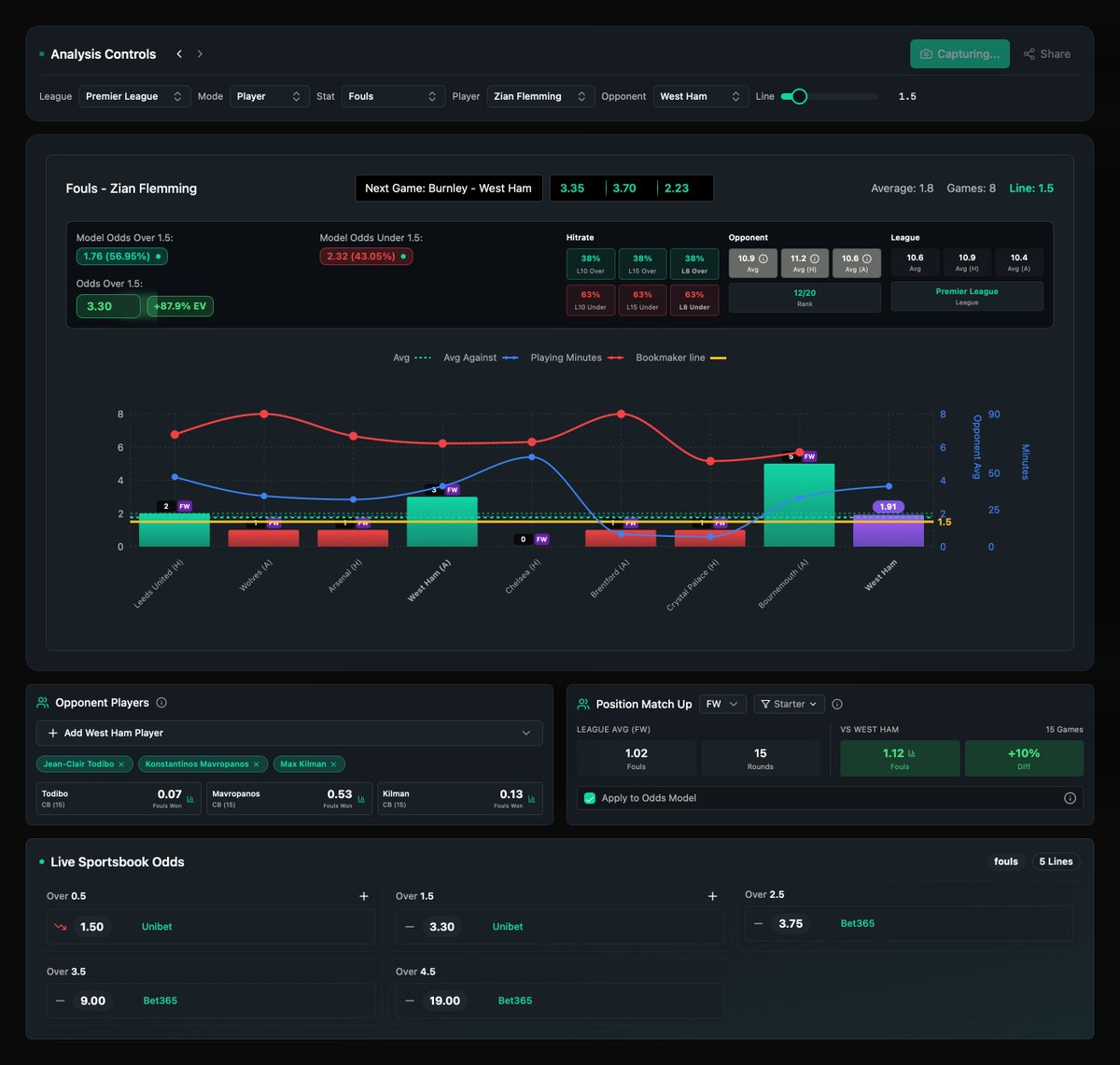Click info icon on Opponent 10.6 Avg (A) tile
Image resolution: width=1120 pixels, height=1065 pixels.
866,259
